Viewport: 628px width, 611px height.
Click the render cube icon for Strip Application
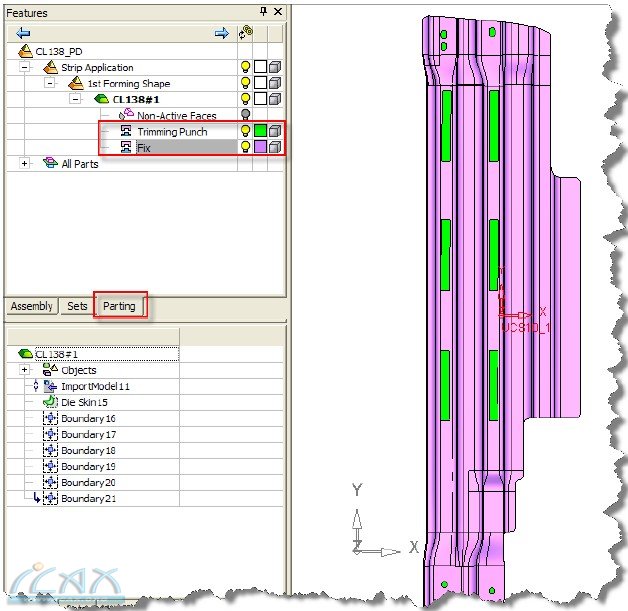tap(275, 67)
